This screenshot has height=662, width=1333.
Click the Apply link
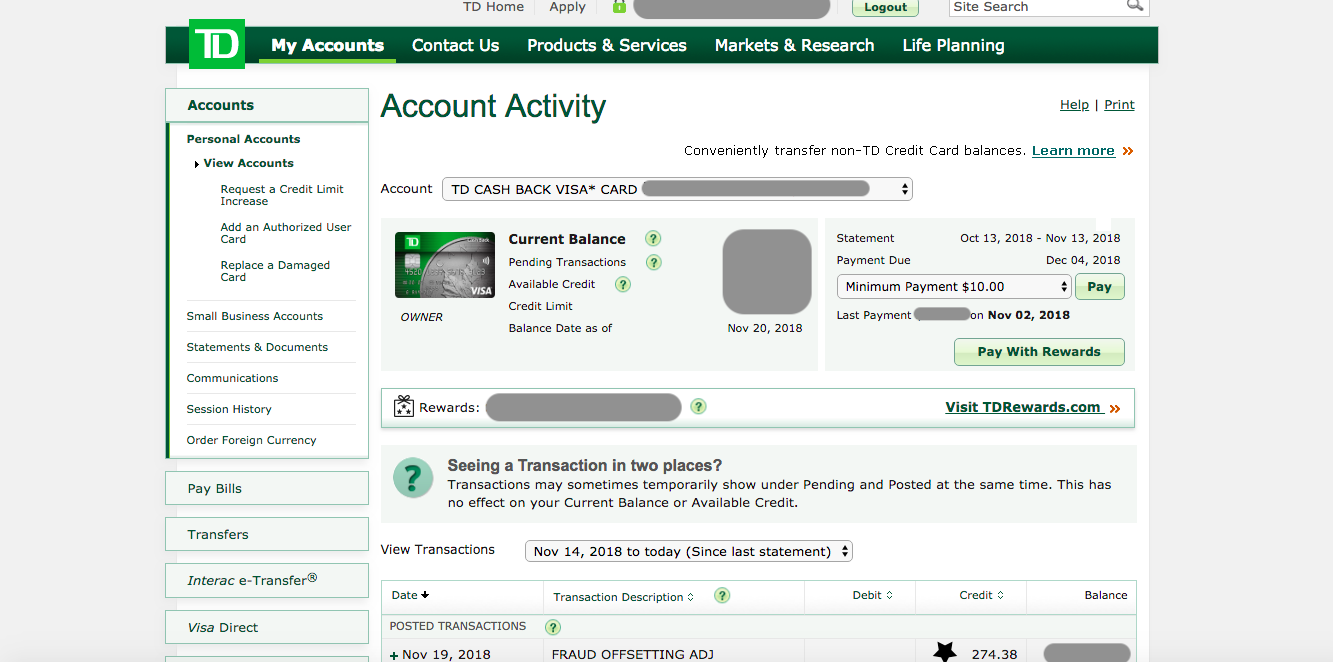567,7
